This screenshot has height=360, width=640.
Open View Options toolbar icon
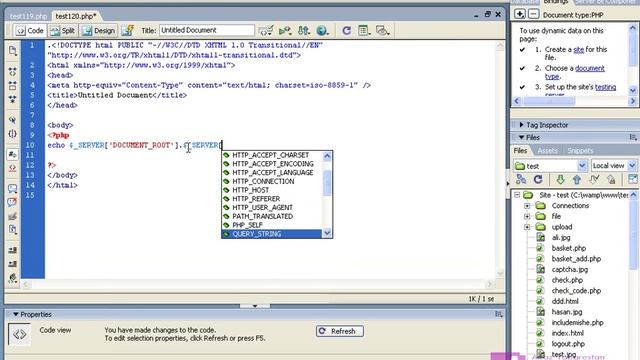coord(363,31)
